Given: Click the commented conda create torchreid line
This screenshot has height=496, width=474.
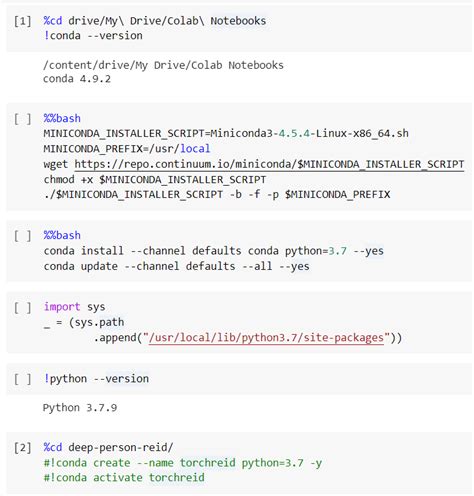Looking at the screenshot, I should 183,463.
